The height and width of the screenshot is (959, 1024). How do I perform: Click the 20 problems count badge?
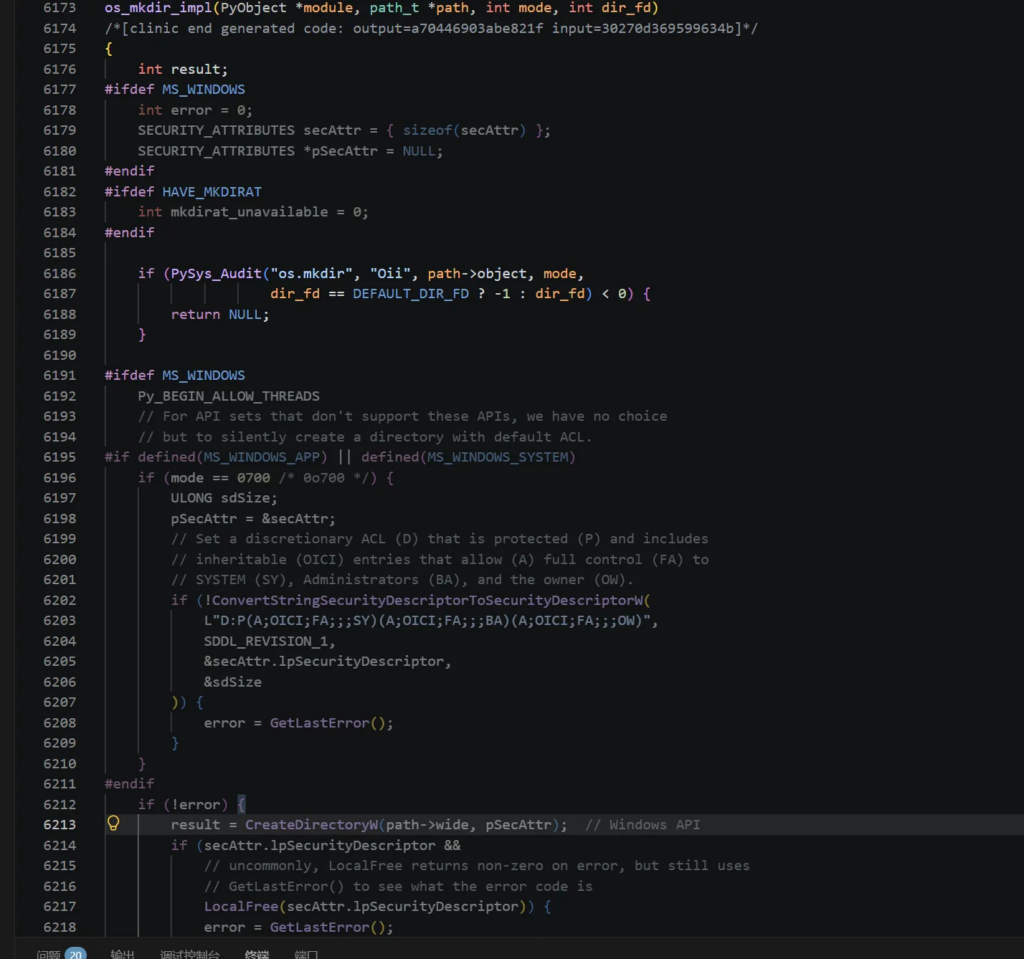click(x=75, y=954)
